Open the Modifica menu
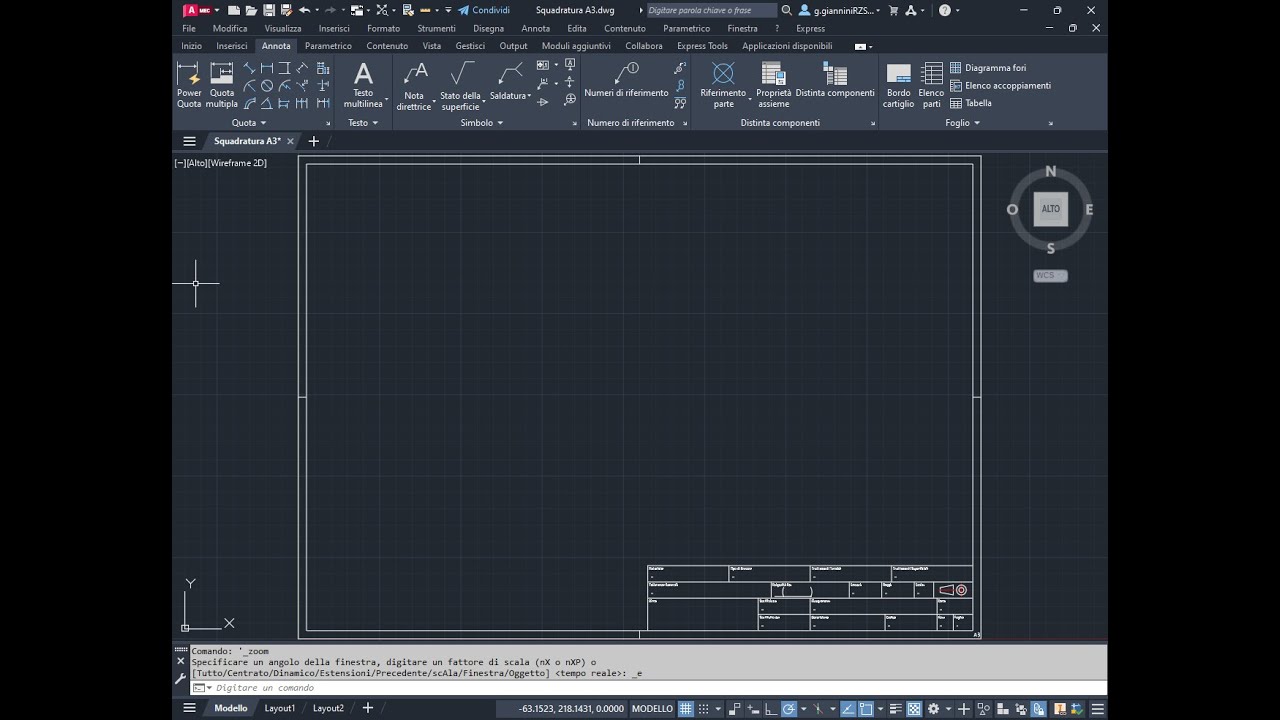 point(230,28)
